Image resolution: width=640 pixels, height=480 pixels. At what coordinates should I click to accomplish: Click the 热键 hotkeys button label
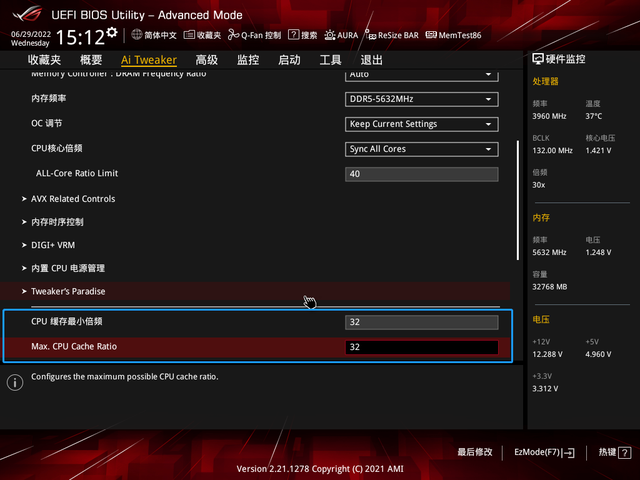pos(607,452)
